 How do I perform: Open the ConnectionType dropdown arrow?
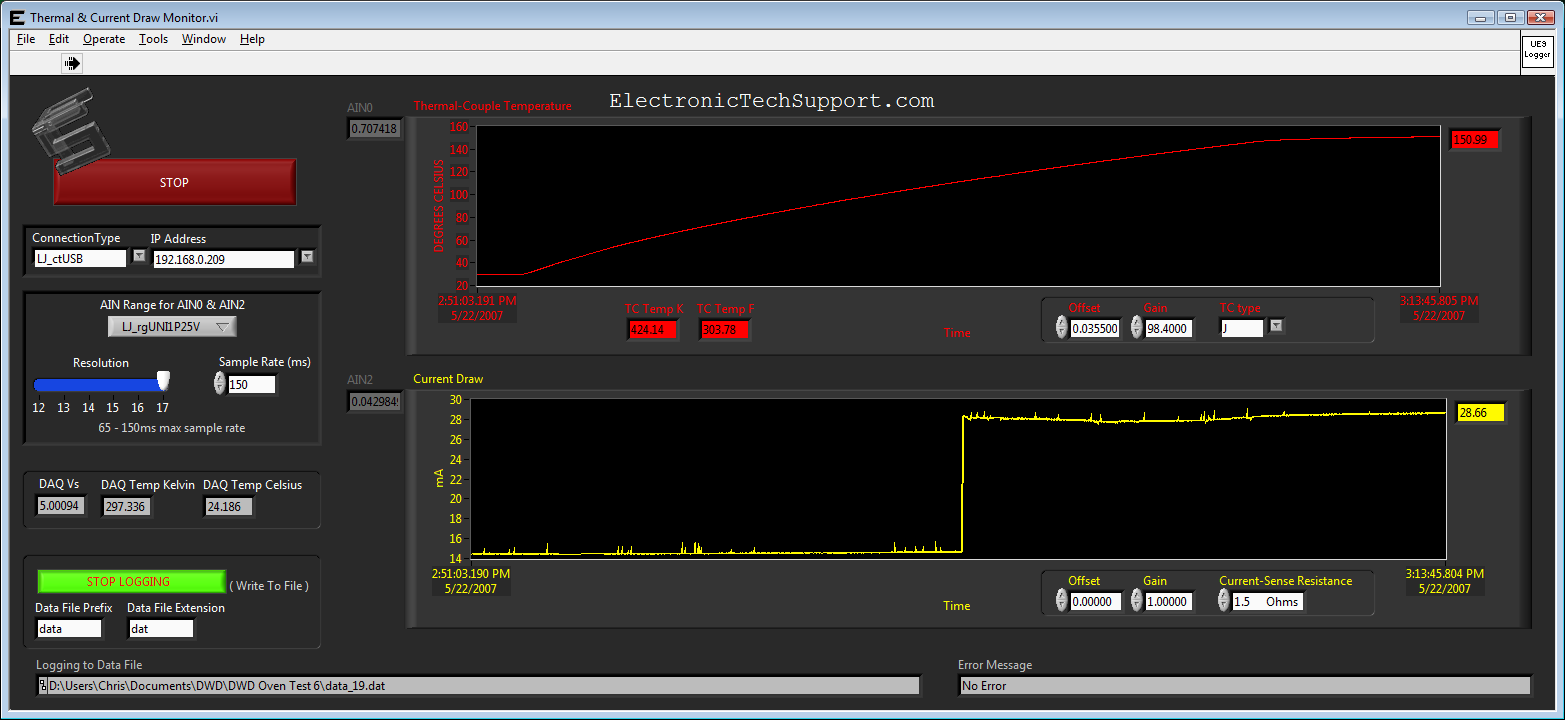139,256
